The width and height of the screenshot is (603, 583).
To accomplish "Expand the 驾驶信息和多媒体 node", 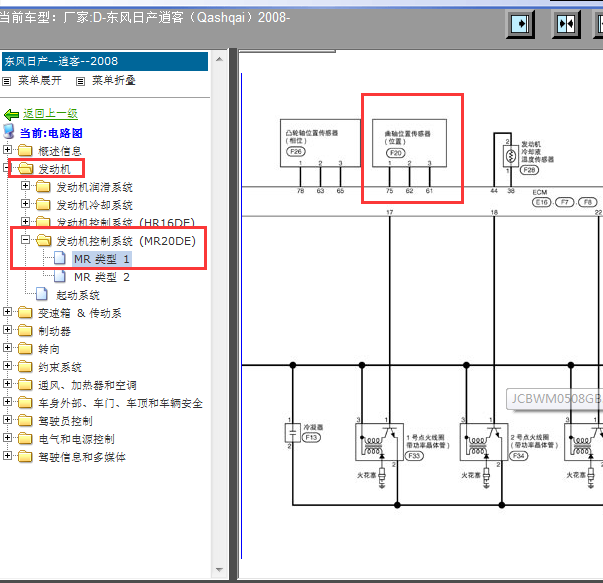I will pos(7,456).
